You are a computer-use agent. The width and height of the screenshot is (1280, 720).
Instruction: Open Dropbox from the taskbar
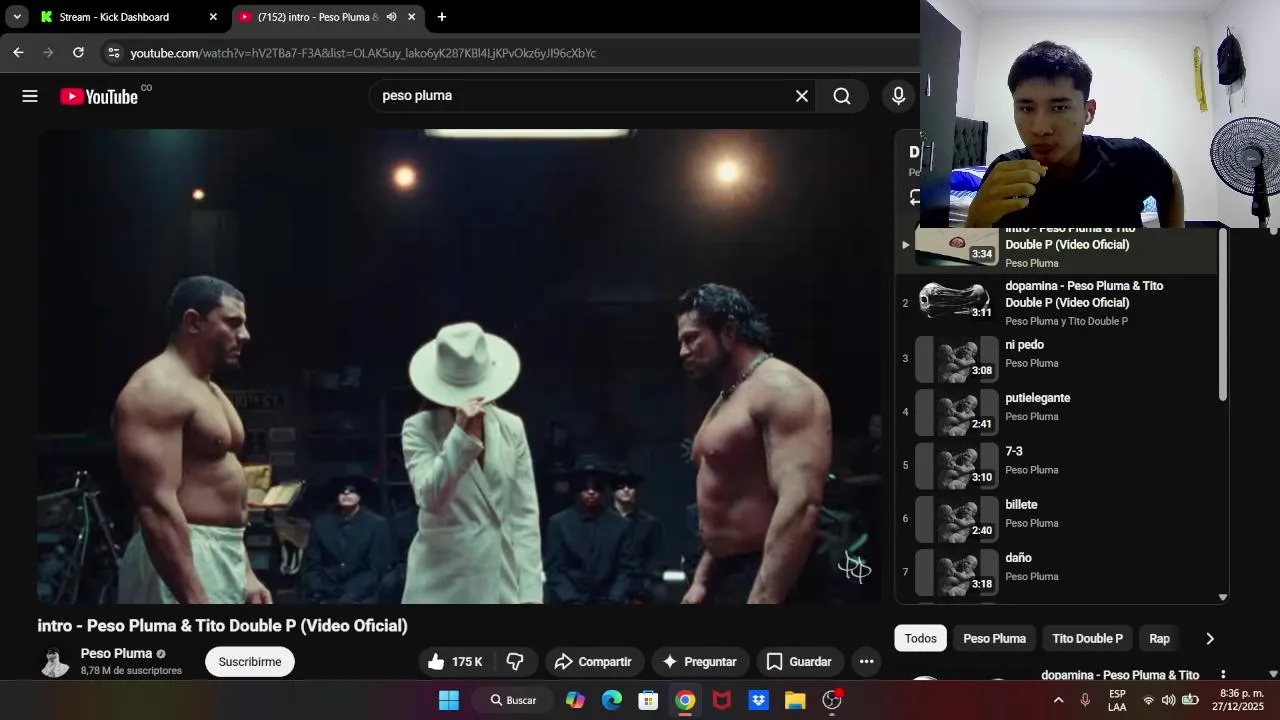[758, 700]
